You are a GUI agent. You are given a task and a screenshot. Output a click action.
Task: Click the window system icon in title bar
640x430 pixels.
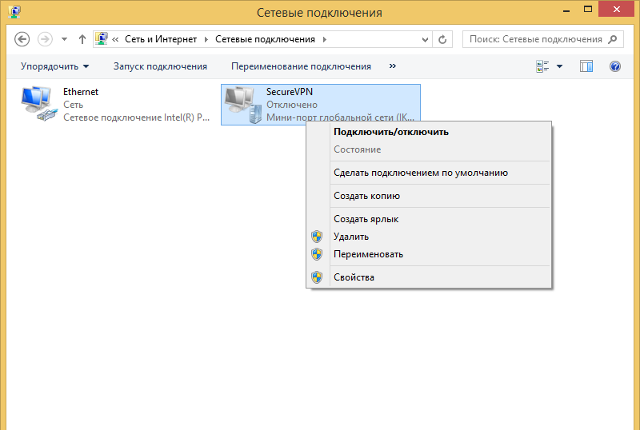tap(12, 12)
